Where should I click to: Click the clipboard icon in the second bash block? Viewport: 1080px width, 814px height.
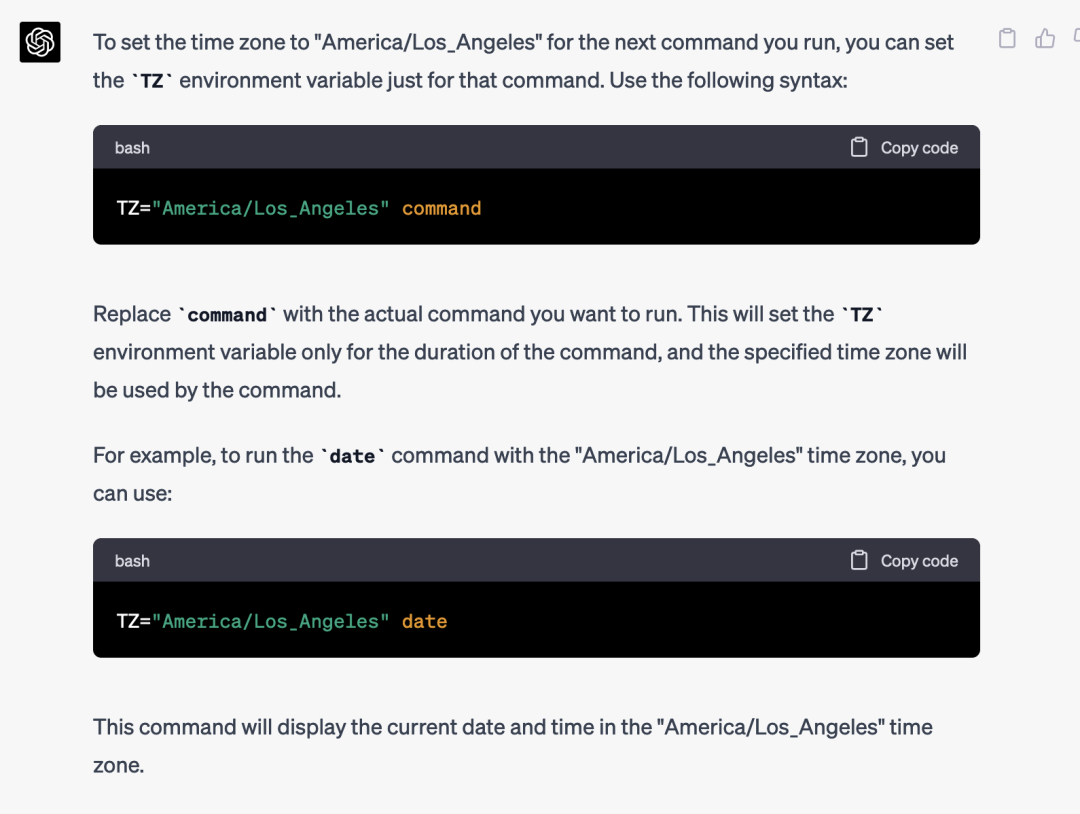pyautogui.click(x=859, y=561)
